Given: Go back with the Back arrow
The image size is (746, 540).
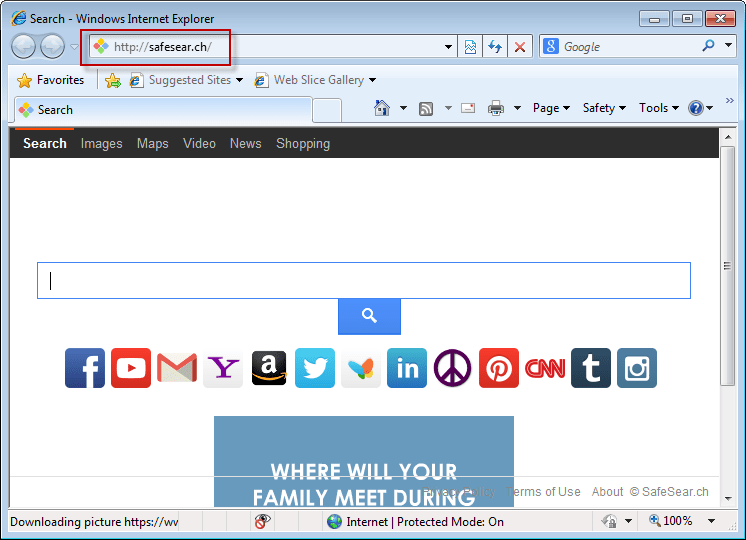Looking at the screenshot, I should (23, 47).
